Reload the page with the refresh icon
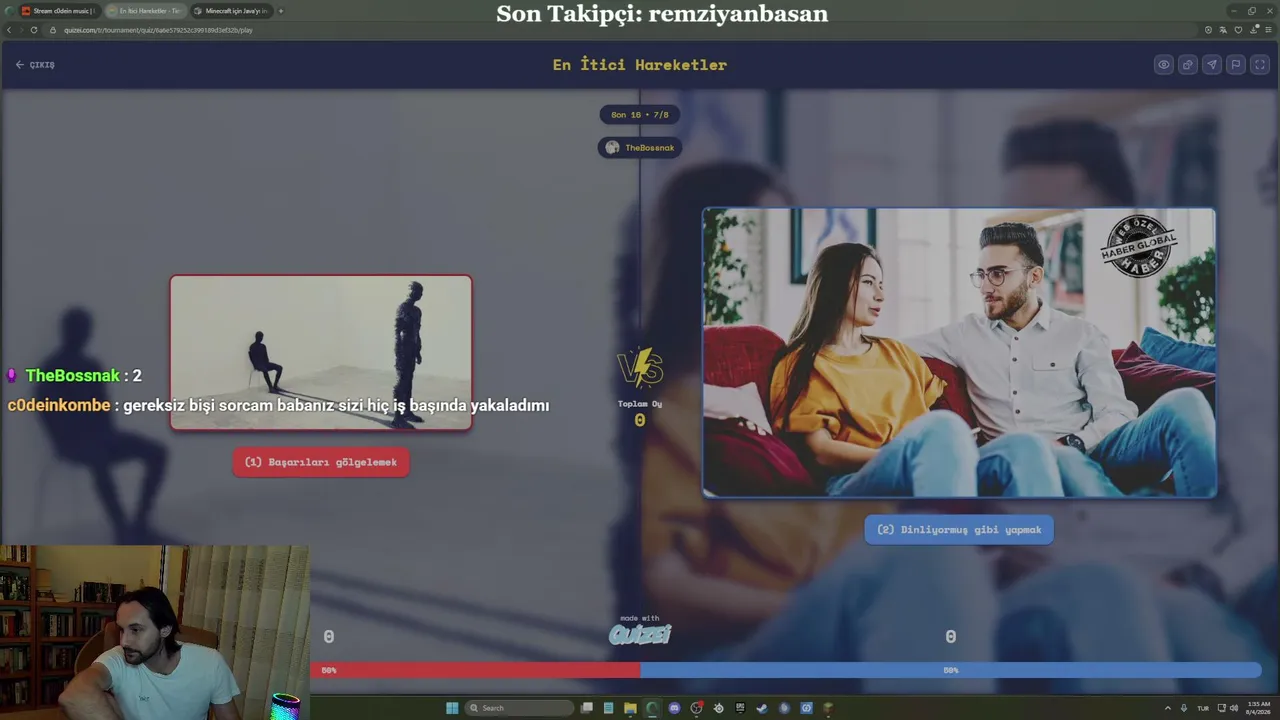Screen dimensions: 1280x720 [x=34, y=30]
